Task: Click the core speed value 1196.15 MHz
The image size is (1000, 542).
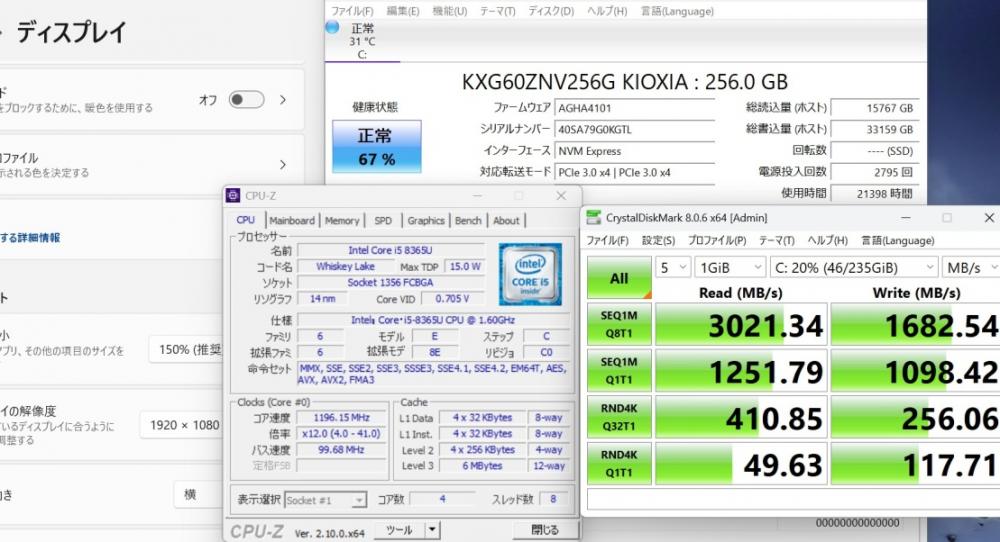Action: point(341,418)
